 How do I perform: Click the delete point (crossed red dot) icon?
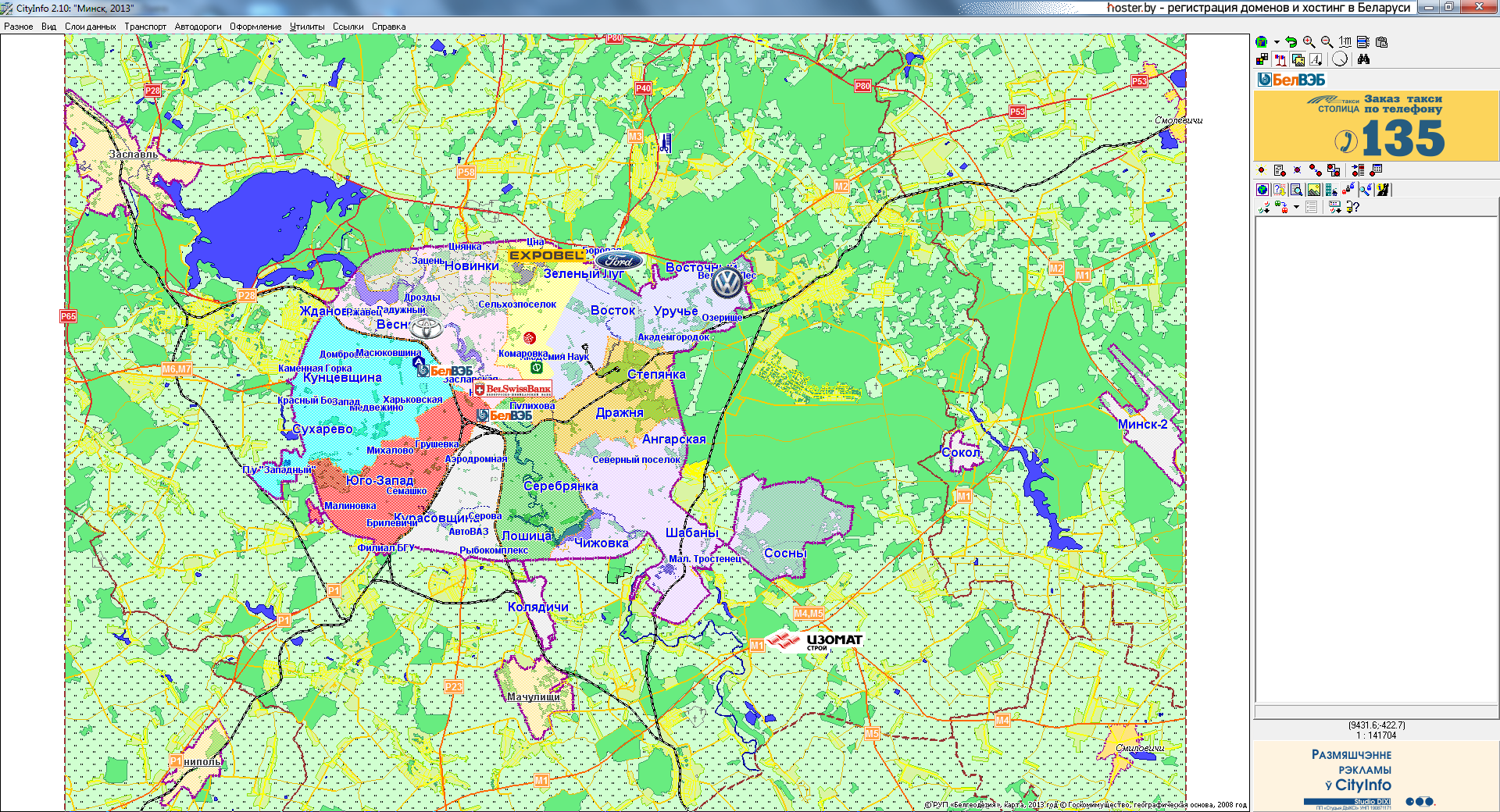(x=1297, y=169)
